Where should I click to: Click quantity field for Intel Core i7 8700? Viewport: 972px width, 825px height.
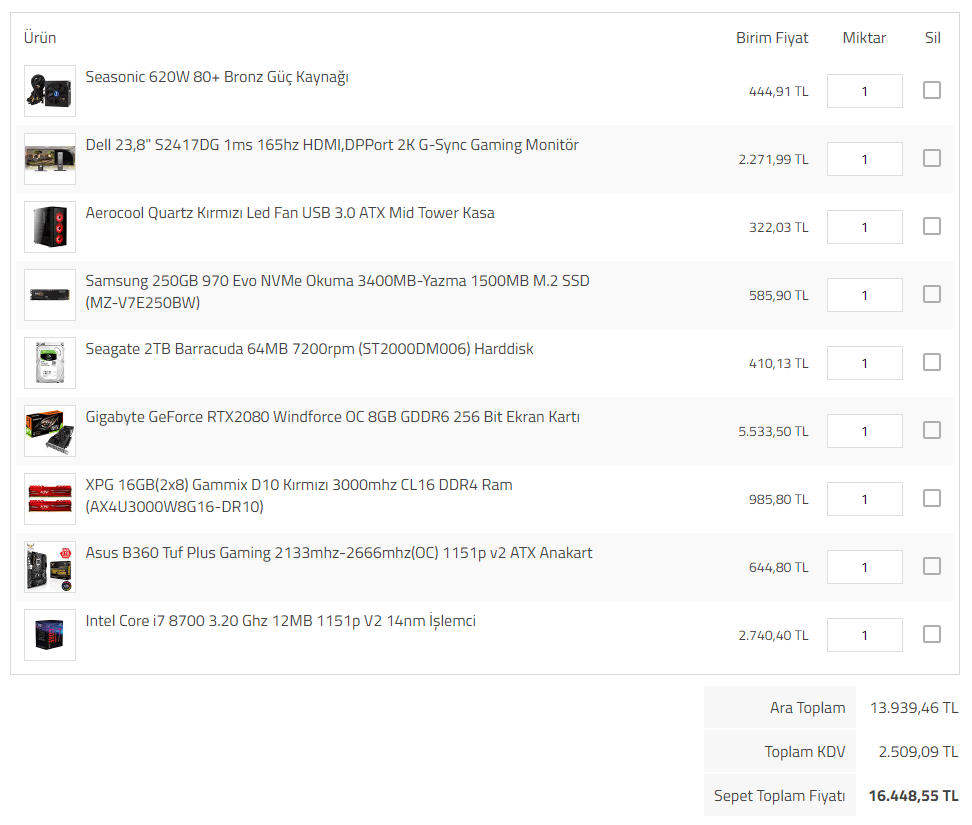864,635
